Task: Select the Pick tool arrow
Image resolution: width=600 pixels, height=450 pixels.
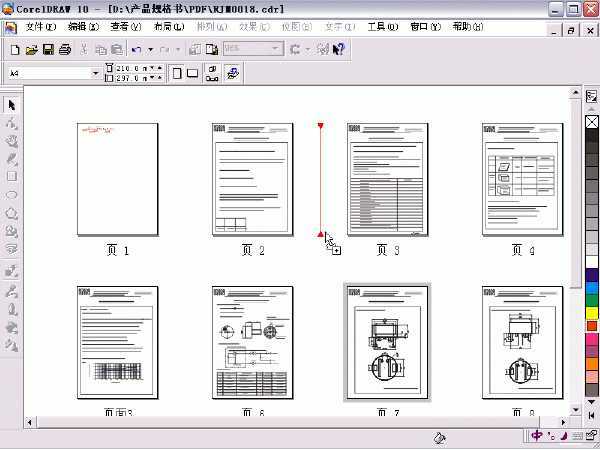Action: coord(11,105)
